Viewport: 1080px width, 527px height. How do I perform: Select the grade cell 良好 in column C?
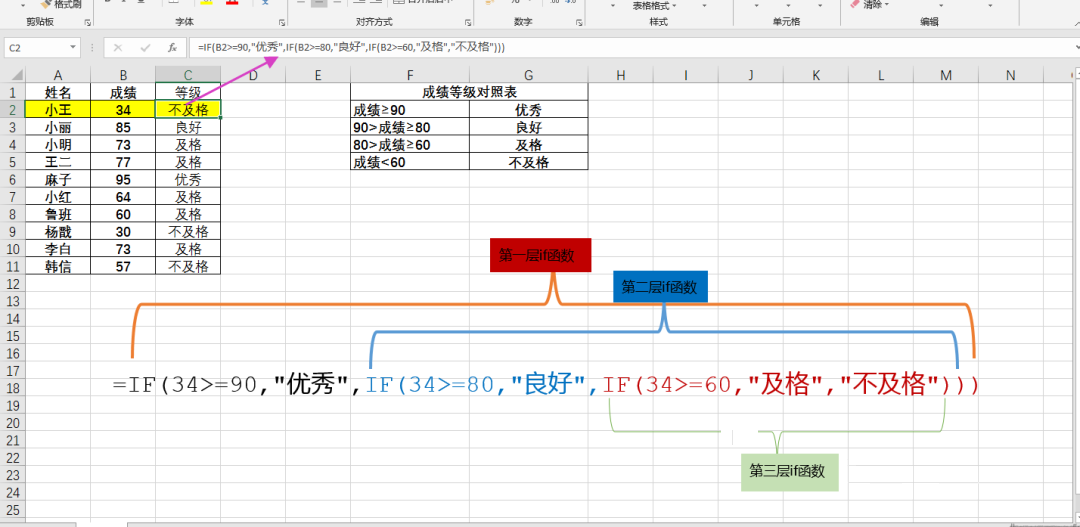pyautogui.click(x=188, y=127)
